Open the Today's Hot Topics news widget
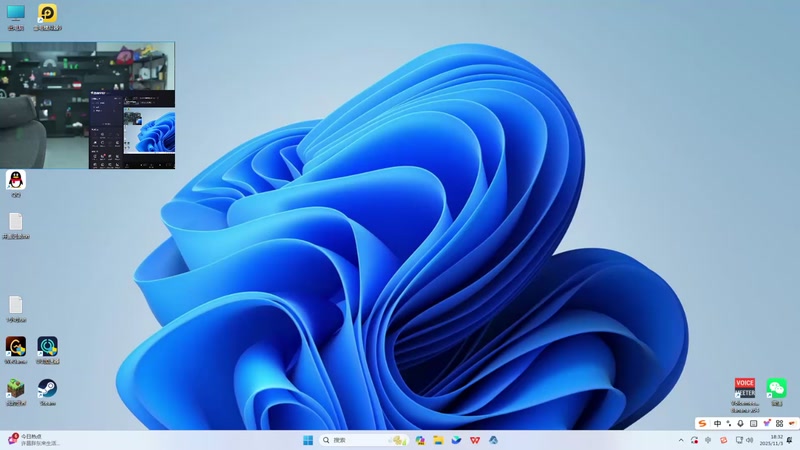 tap(34, 440)
